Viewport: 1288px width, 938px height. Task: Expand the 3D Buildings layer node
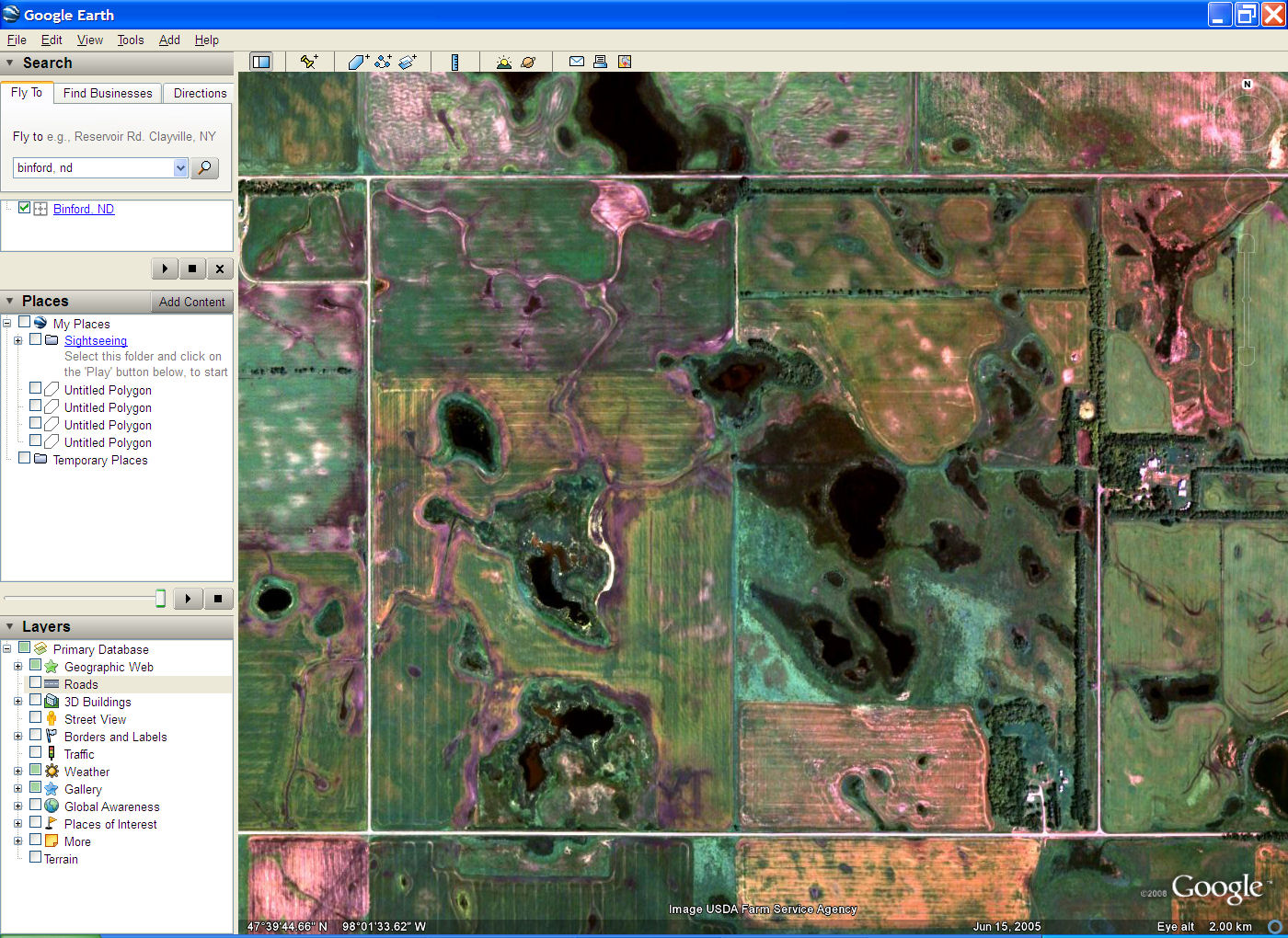[x=17, y=702]
